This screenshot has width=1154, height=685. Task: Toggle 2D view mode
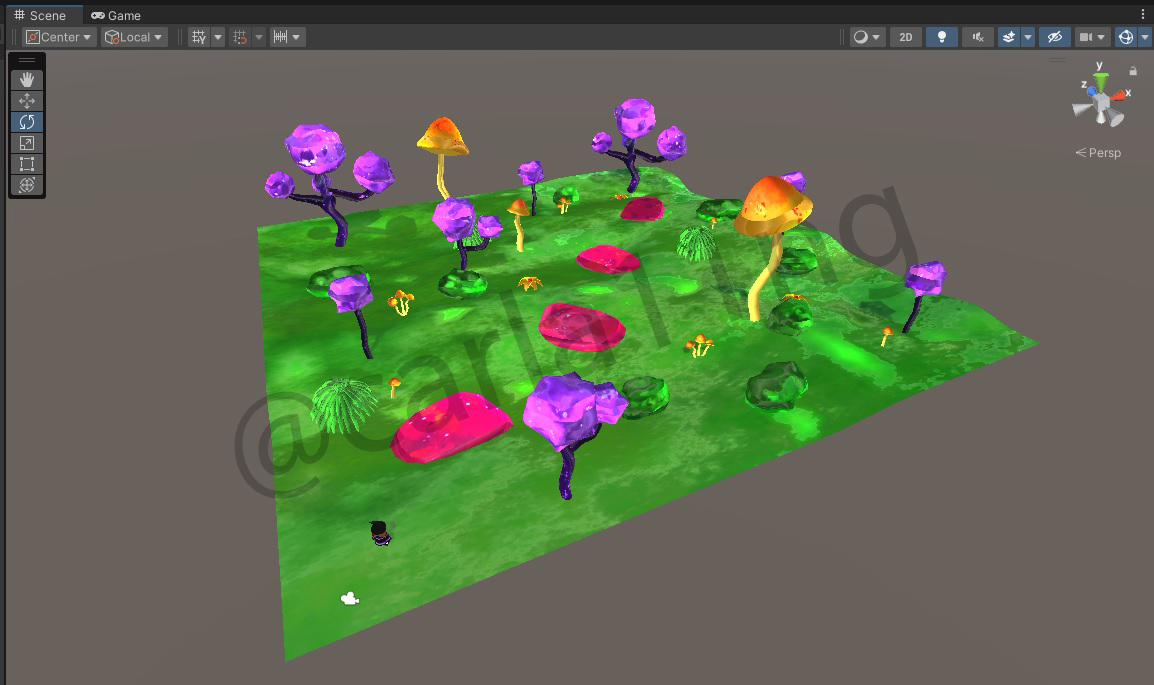pos(905,37)
